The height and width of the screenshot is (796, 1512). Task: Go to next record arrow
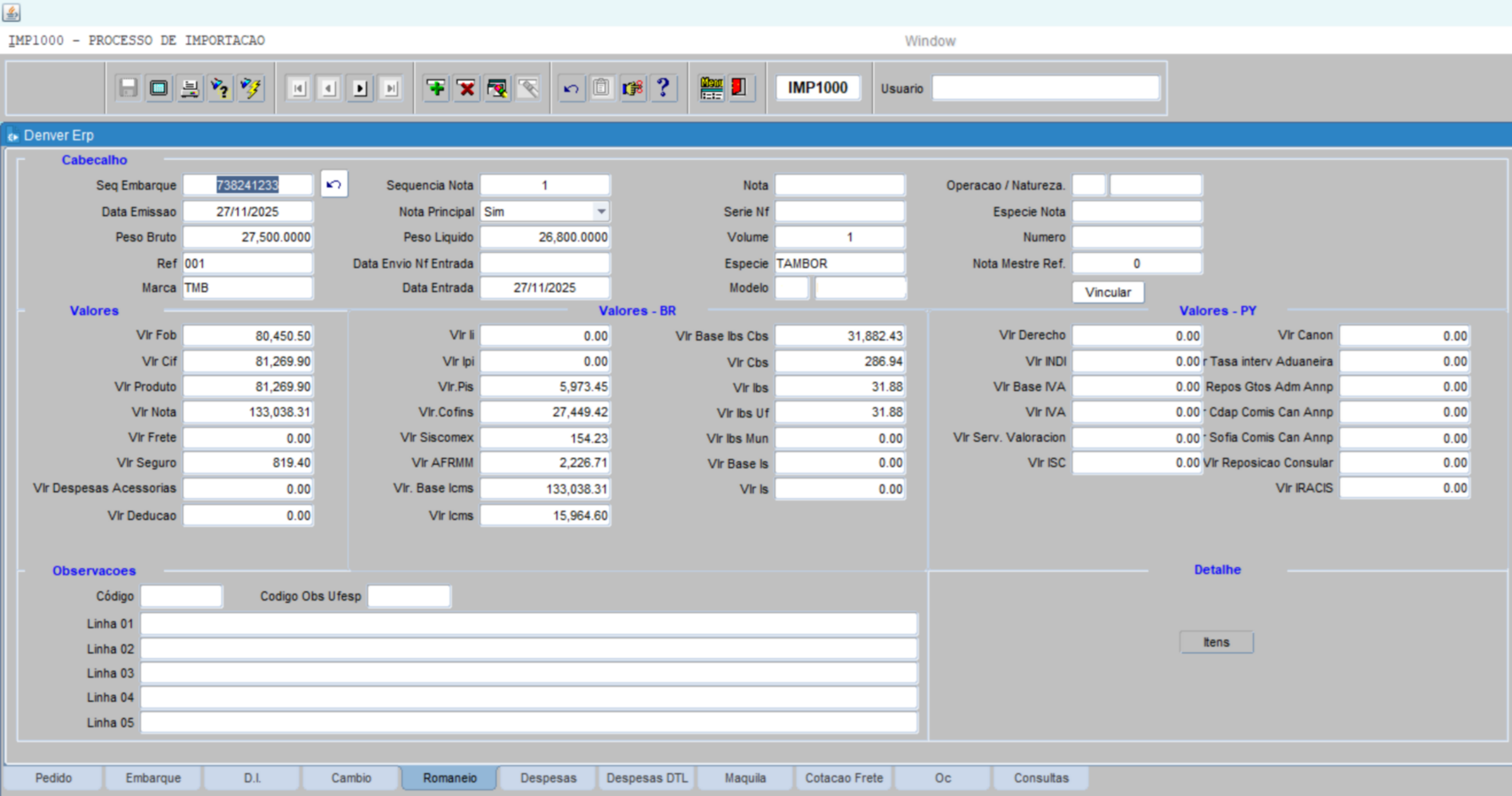pos(360,88)
